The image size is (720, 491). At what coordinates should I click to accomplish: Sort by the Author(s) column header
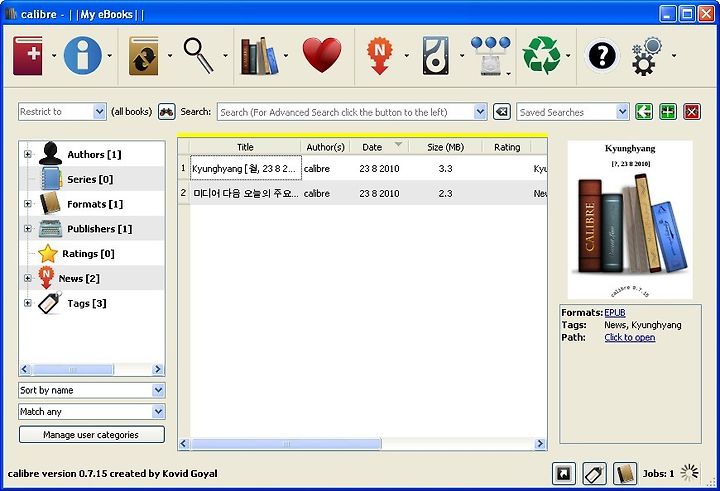click(326, 147)
